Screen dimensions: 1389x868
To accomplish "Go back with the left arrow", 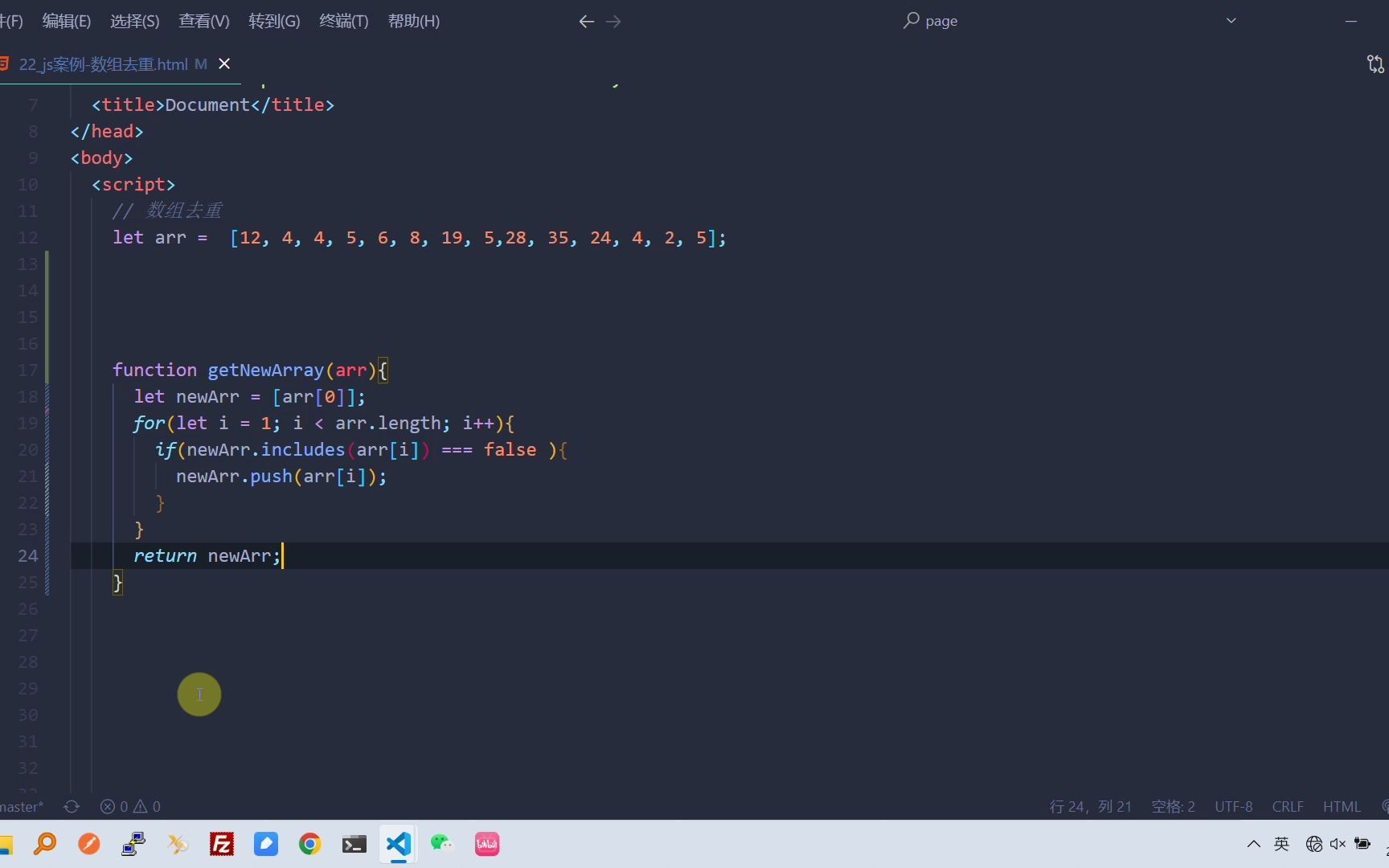I will tap(587, 22).
